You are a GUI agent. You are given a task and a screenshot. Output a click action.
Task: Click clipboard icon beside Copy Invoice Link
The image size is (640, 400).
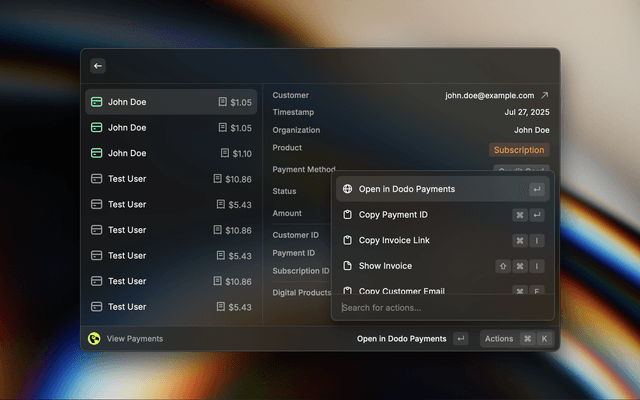pyautogui.click(x=347, y=240)
